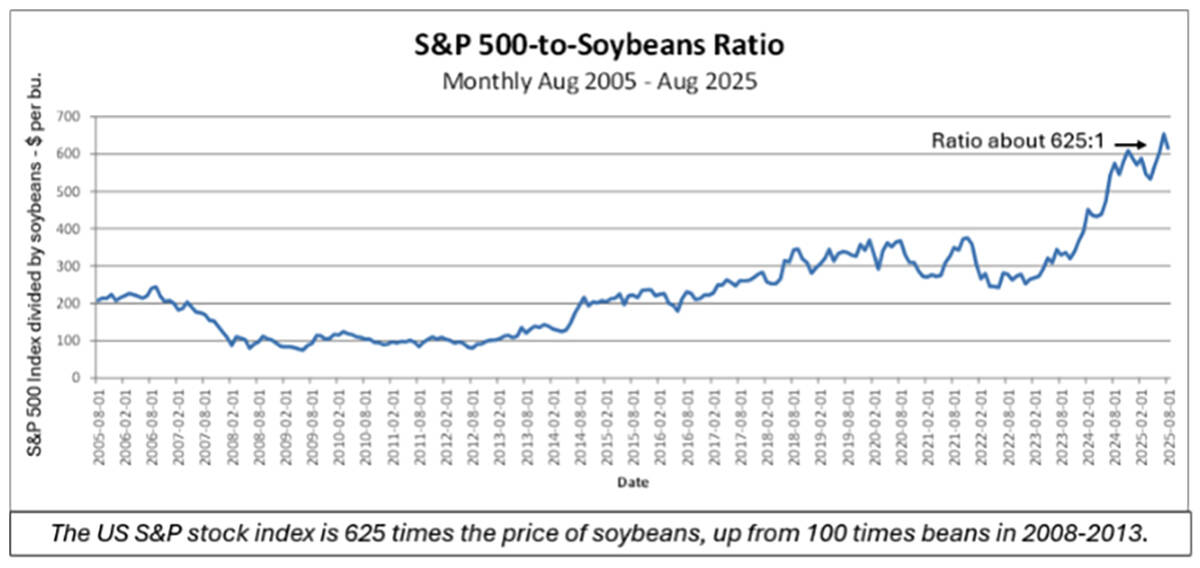Image resolution: width=1200 pixels, height=568 pixels.
Task: Click the "S&P 500-to-Soybeans Ratio" chart title
Action: coord(599,45)
